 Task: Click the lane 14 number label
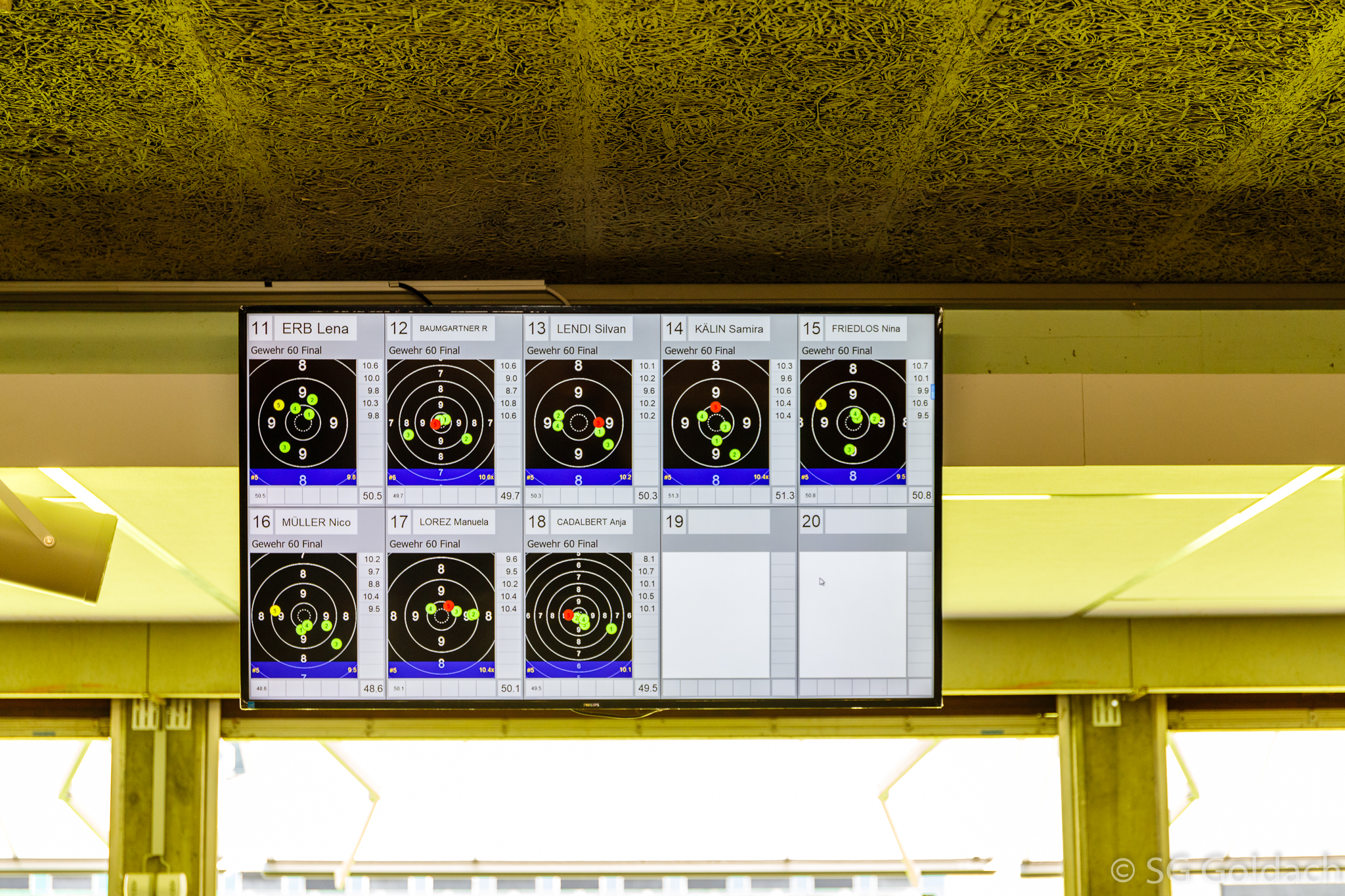click(x=674, y=328)
